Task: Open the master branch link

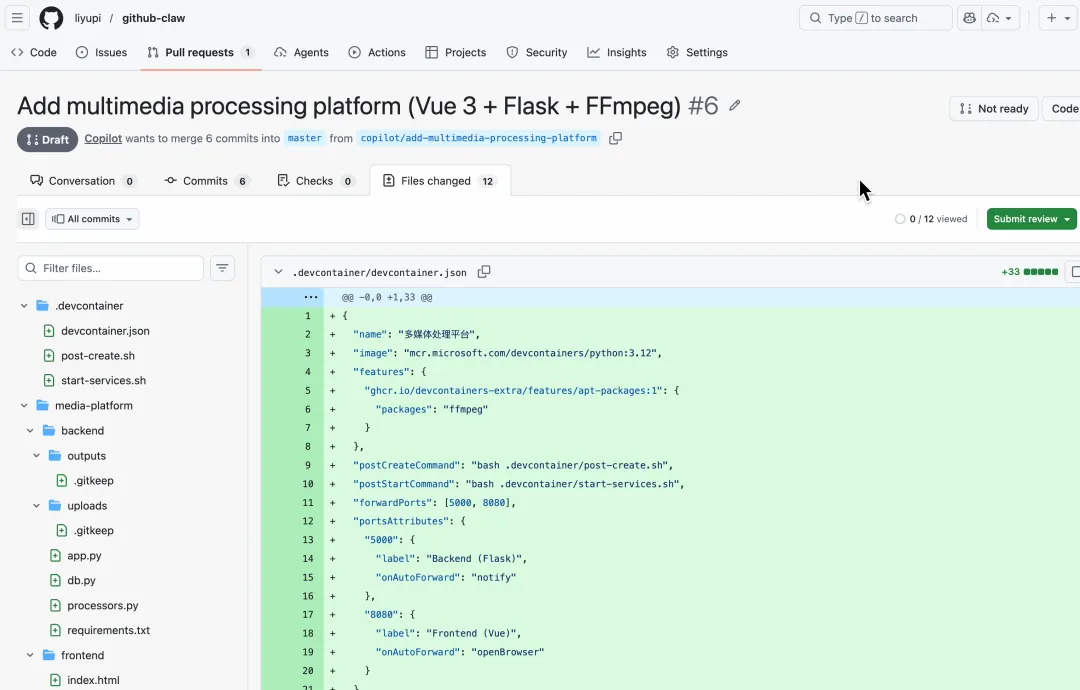Action: coord(304,139)
